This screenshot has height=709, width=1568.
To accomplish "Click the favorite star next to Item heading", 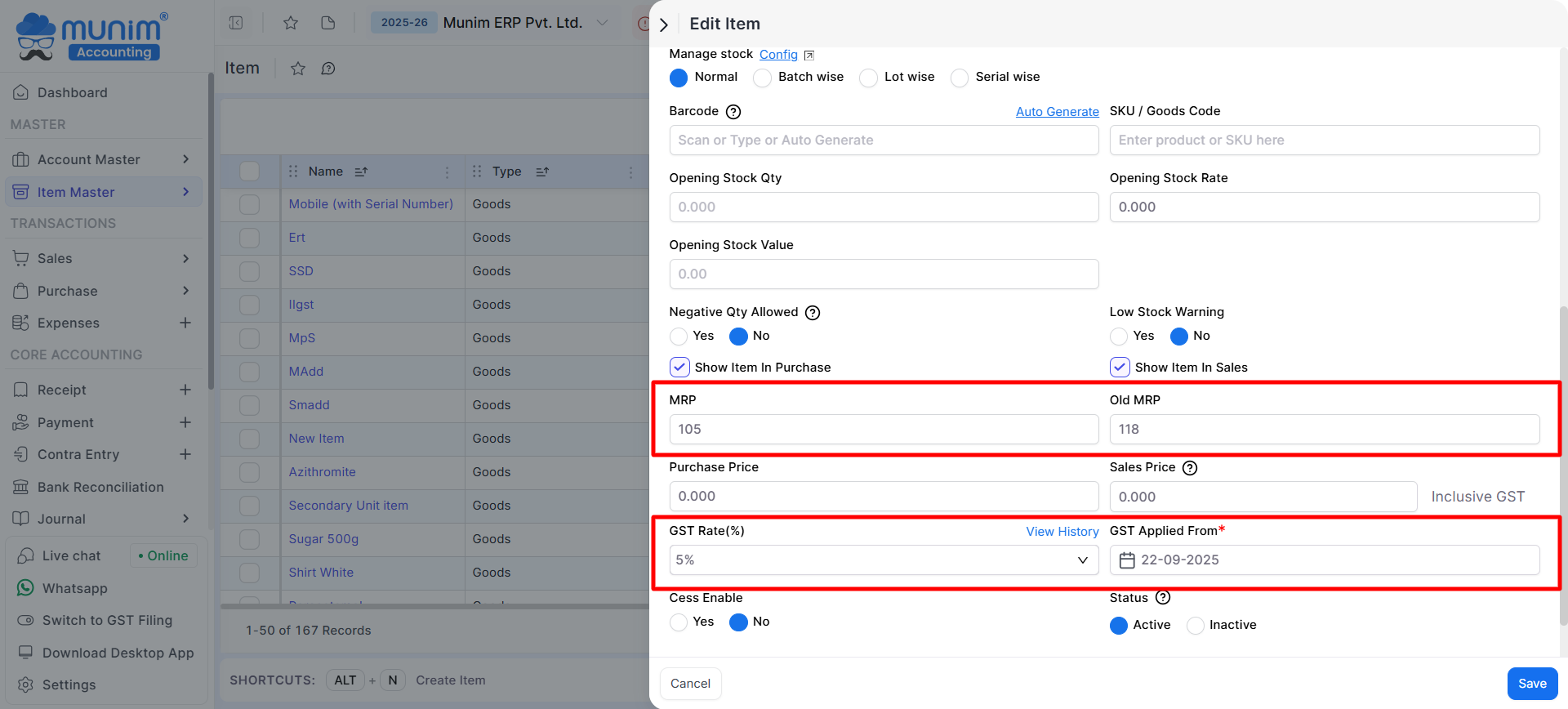I will 298,69.
